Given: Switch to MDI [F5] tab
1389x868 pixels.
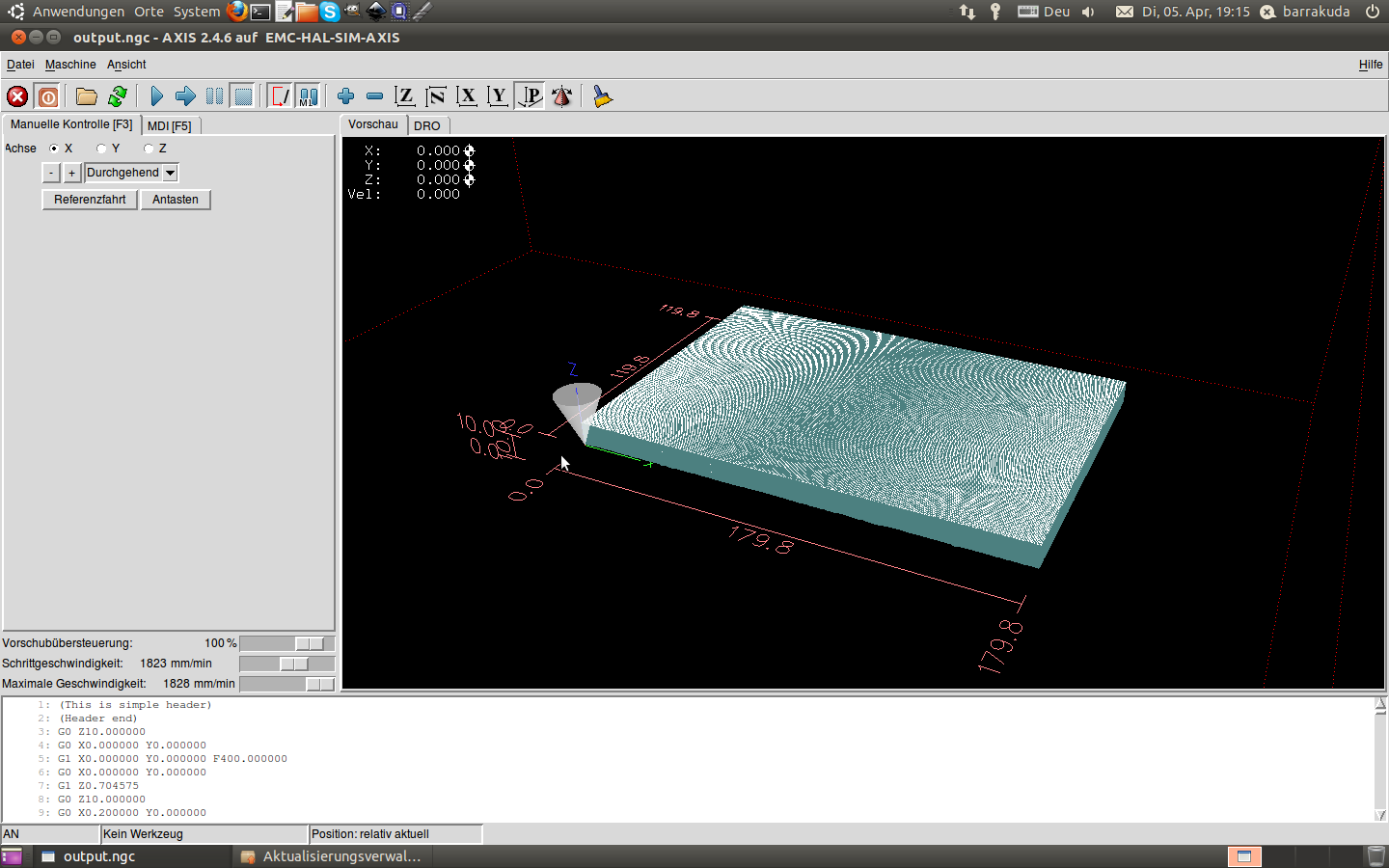Looking at the screenshot, I should [170, 125].
